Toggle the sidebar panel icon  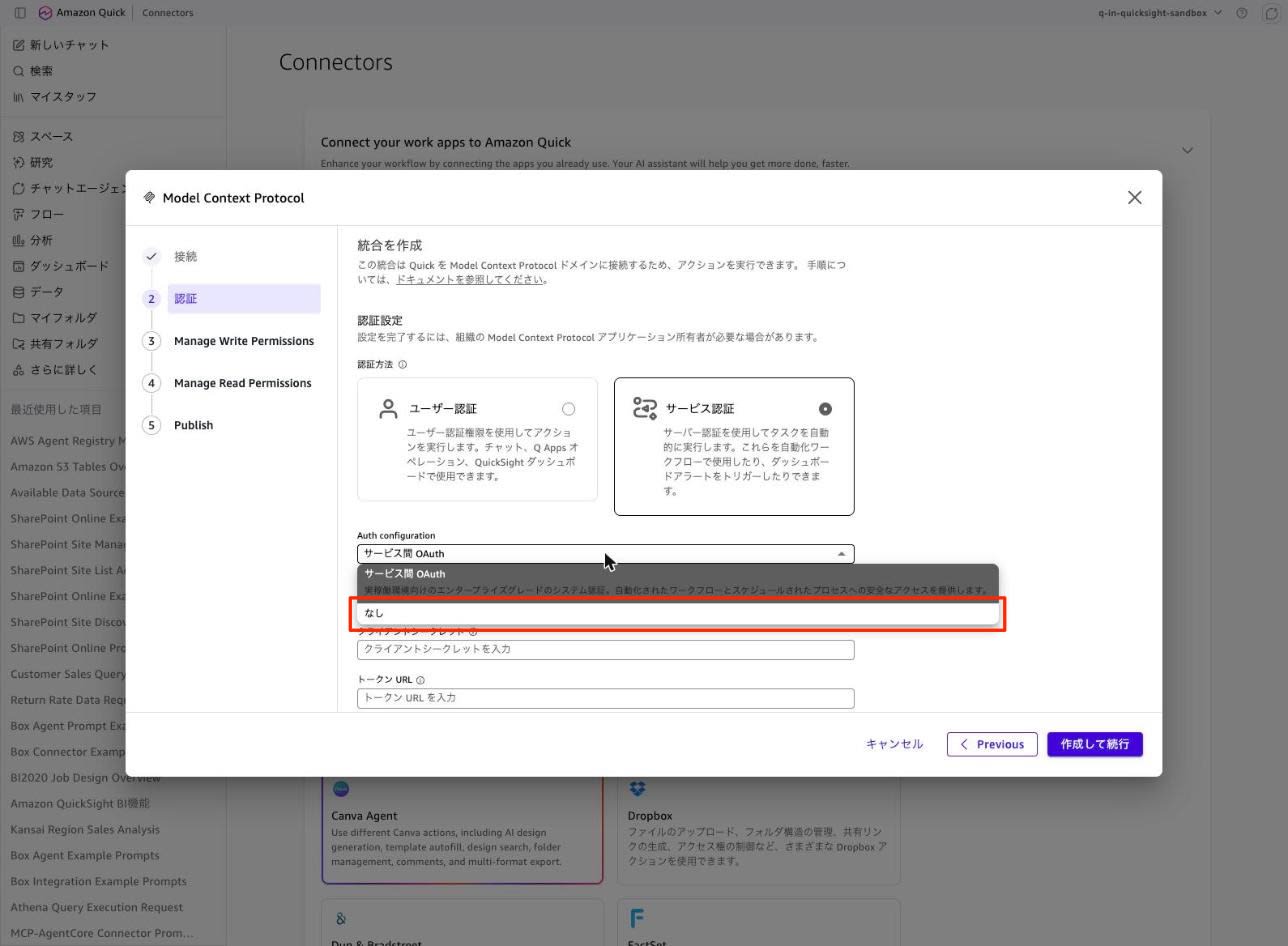click(x=20, y=13)
